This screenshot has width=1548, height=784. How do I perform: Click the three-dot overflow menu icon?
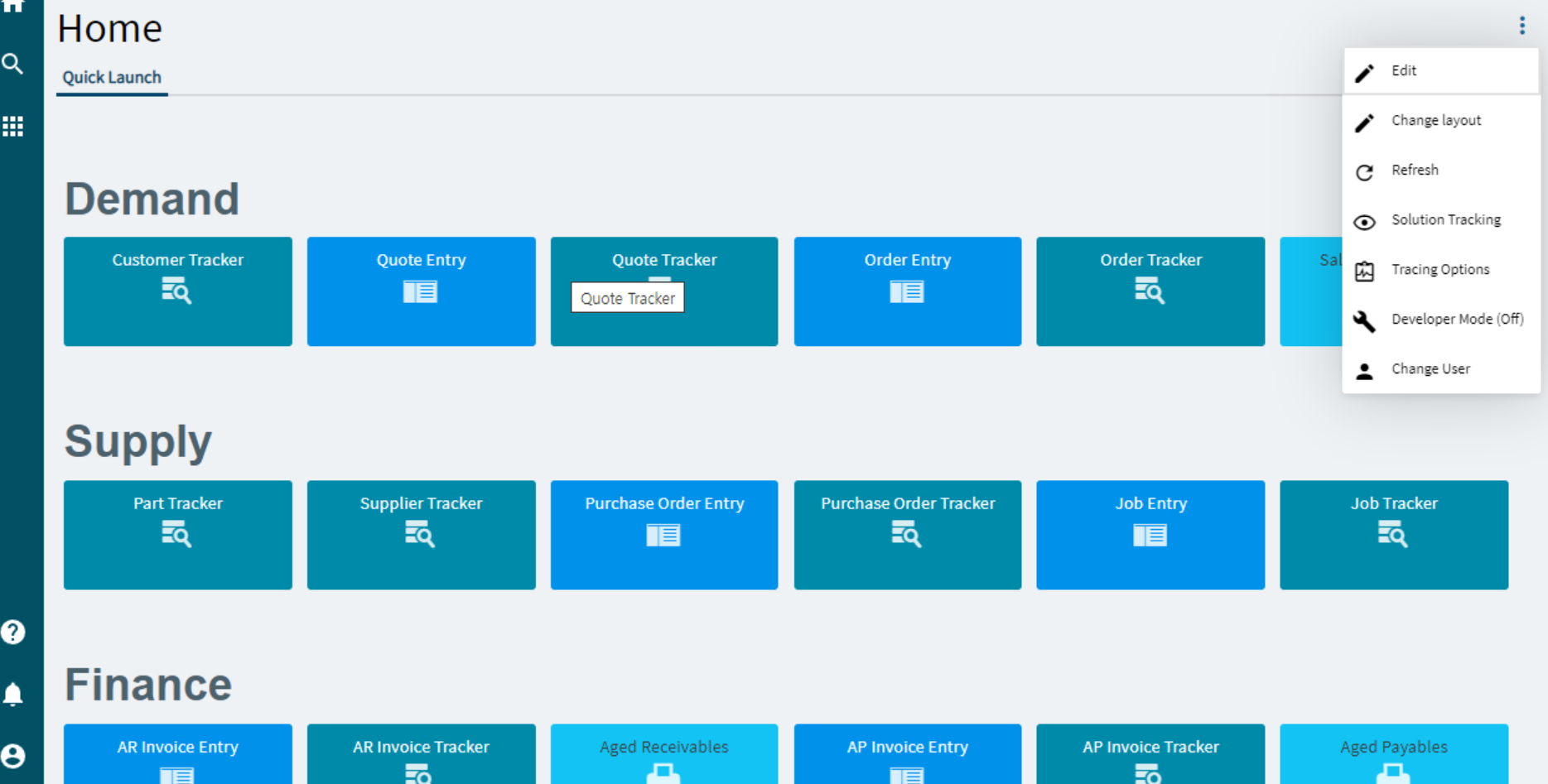[x=1521, y=26]
